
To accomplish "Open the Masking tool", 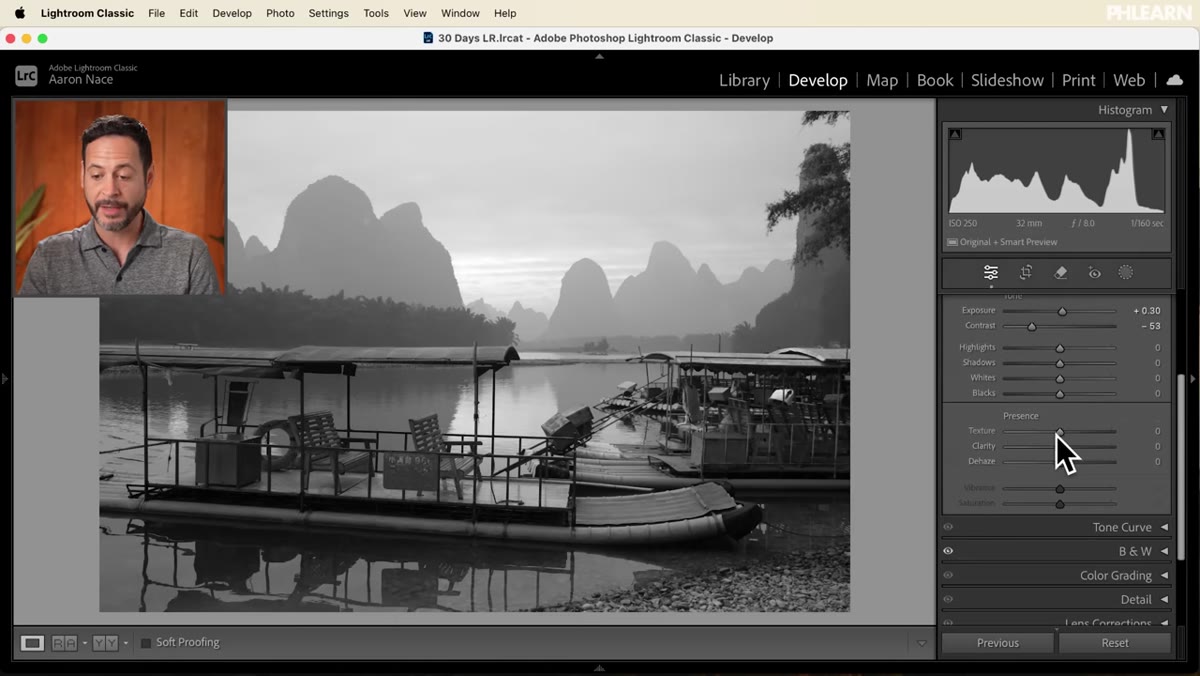I will coord(1126,272).
